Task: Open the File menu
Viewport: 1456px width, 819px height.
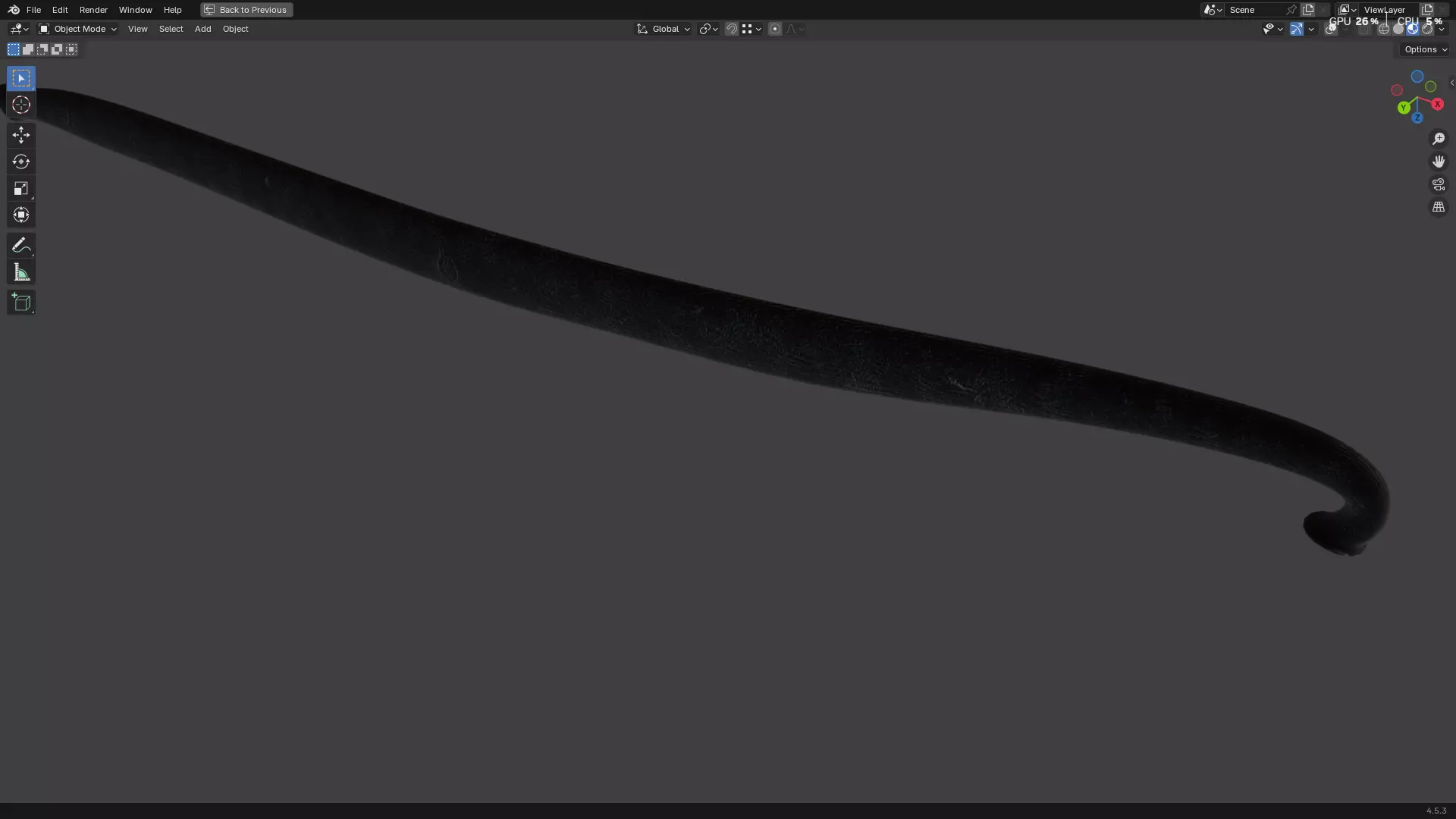Action: [33, 10]
